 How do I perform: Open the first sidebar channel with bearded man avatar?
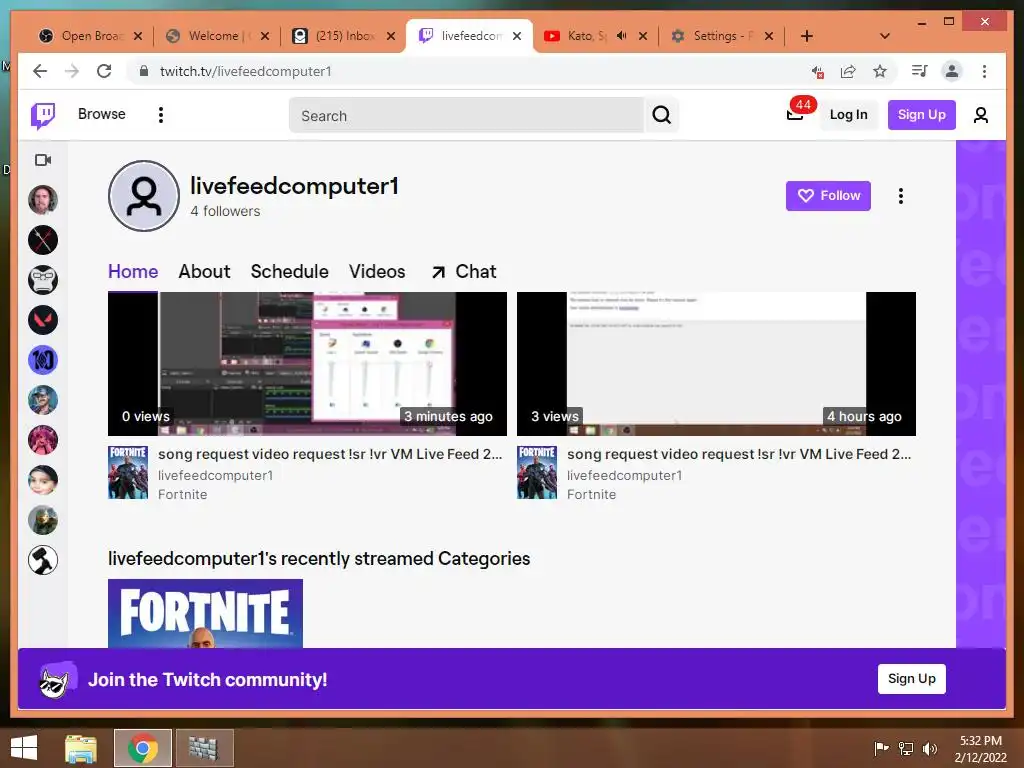click(43, 200)
